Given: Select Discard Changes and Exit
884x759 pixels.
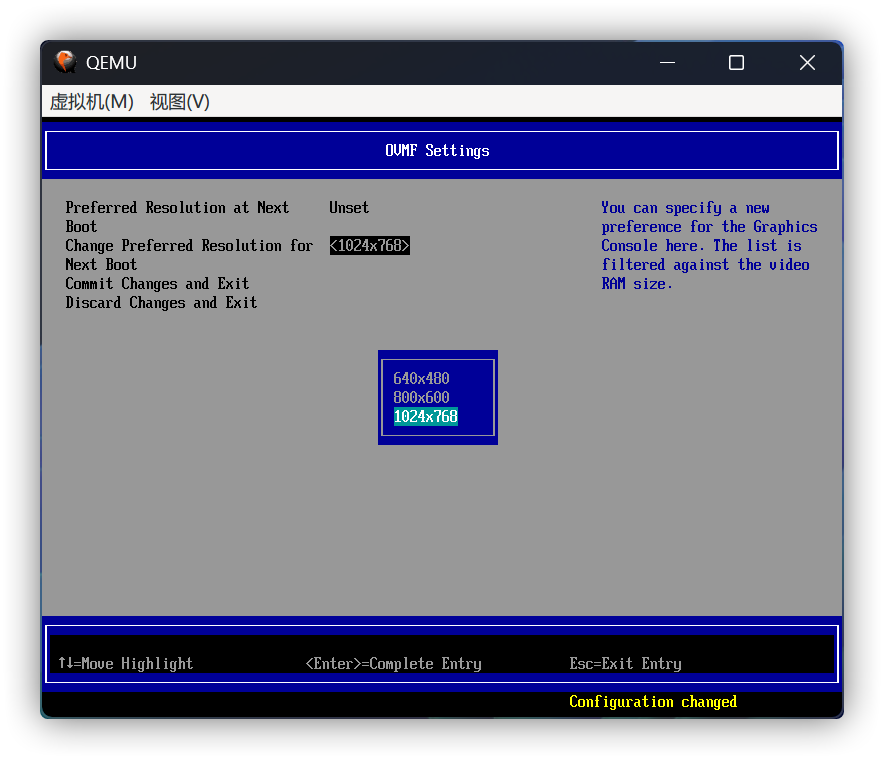Looking at the screenshot, I should coord(161,303).
